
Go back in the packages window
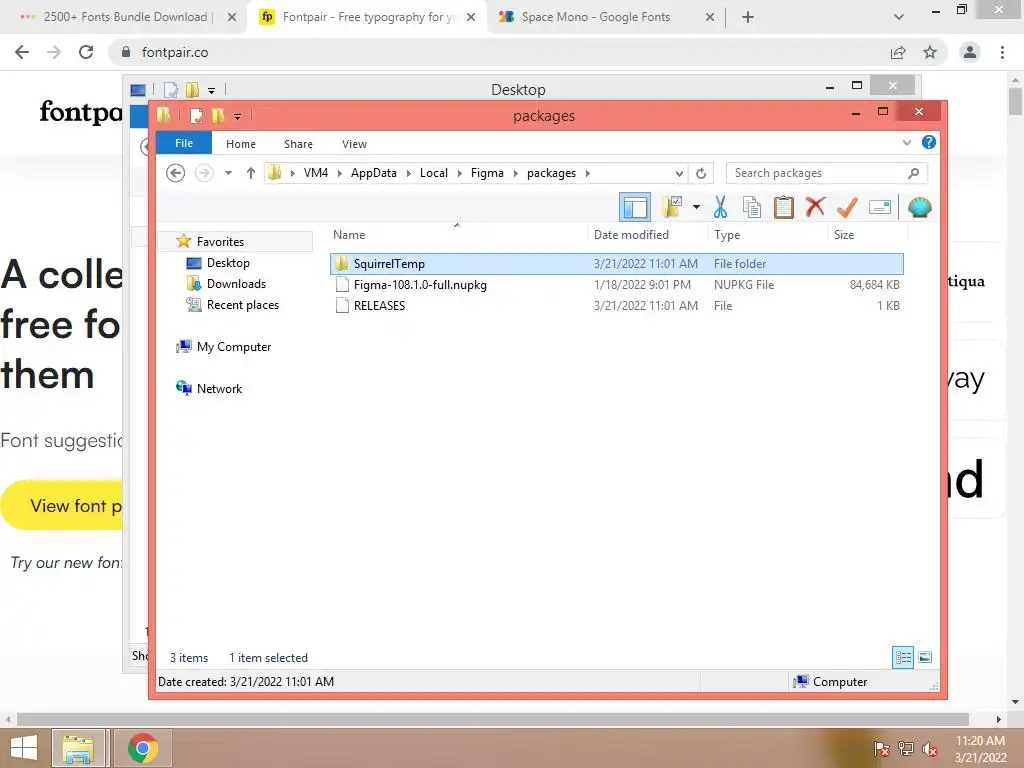click(175, 173)
